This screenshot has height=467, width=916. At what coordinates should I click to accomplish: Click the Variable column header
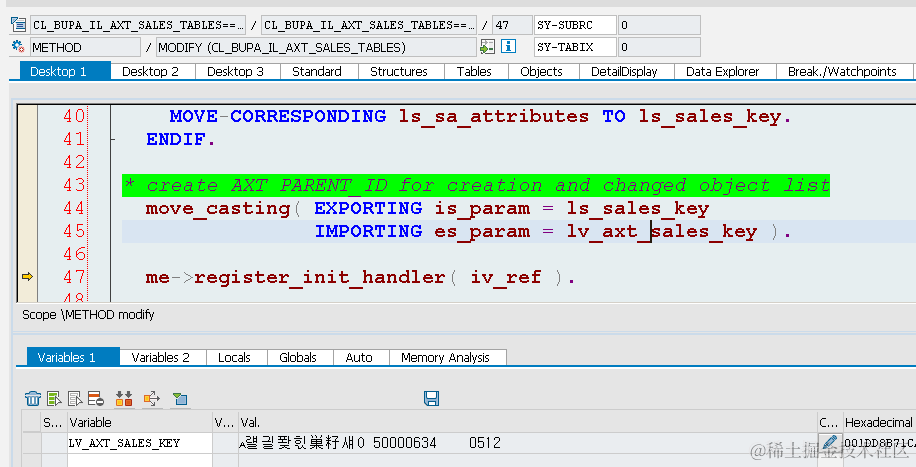140,422
